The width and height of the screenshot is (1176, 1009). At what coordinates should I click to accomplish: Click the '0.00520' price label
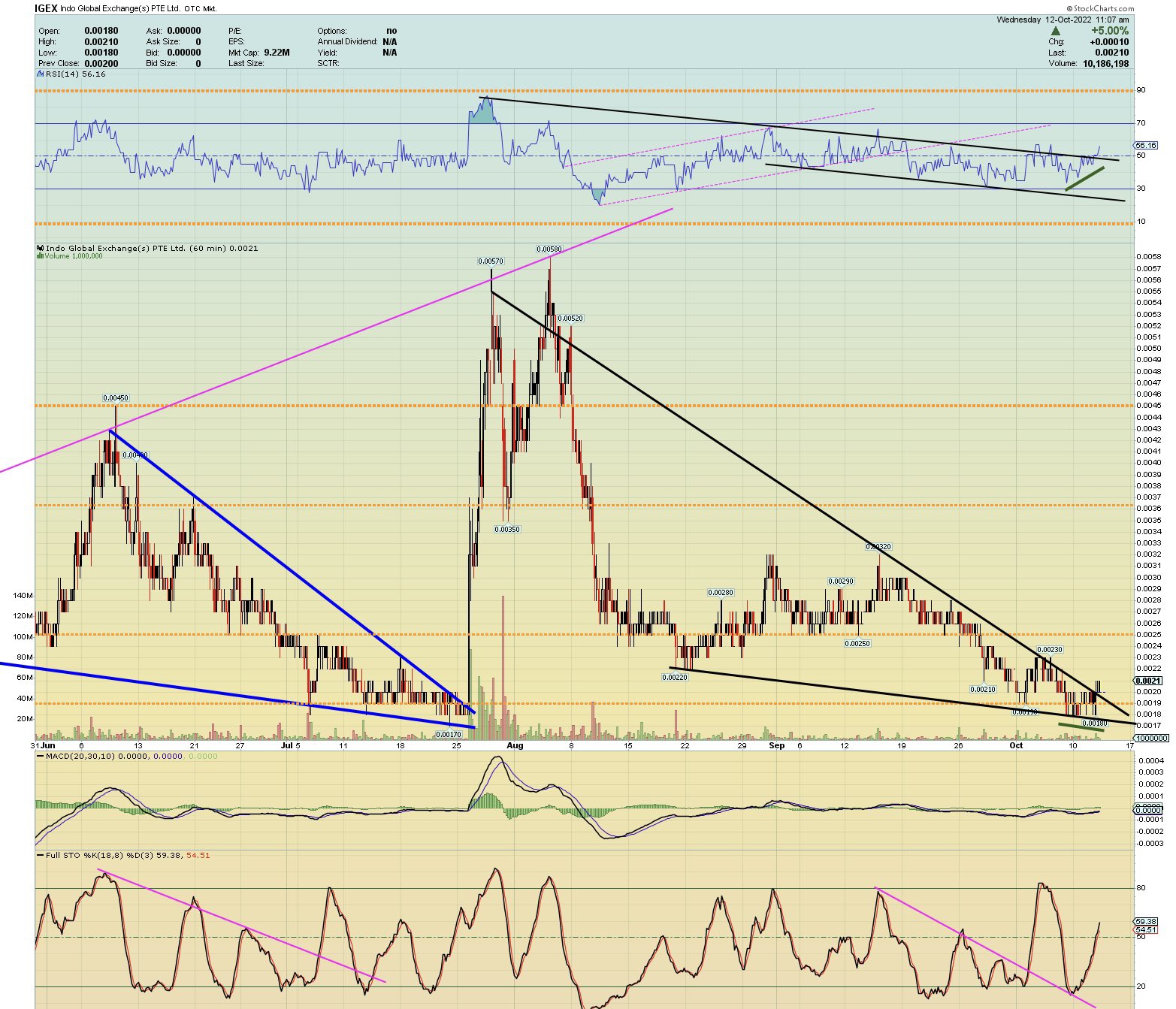(x=570, y=319)
